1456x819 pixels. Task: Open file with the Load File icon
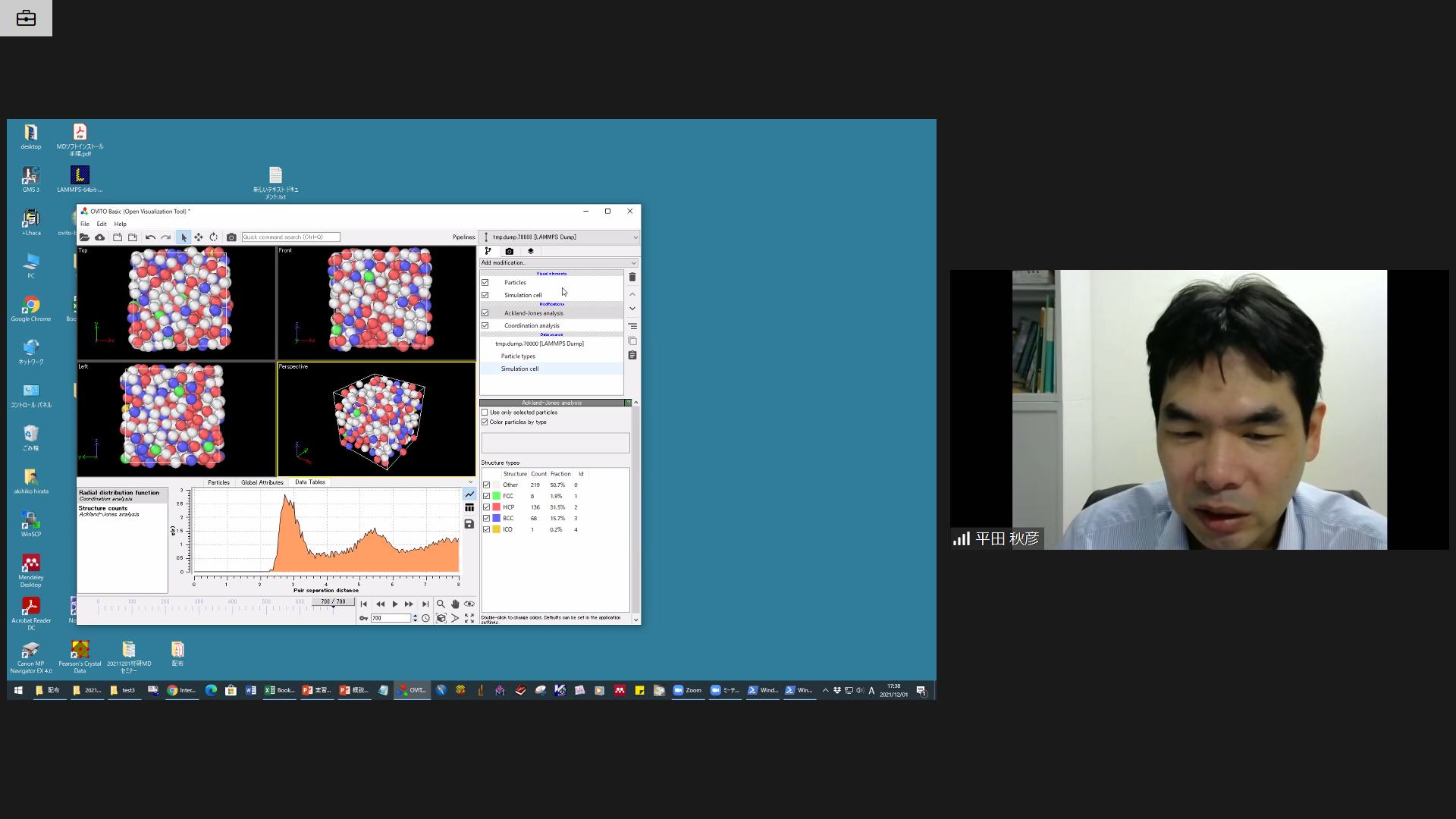click(x=84, y=237)
